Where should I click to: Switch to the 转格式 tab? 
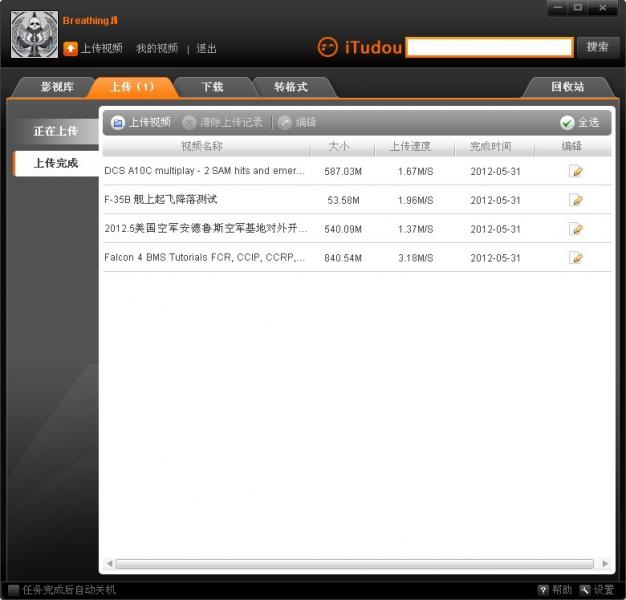pos(290,87)
